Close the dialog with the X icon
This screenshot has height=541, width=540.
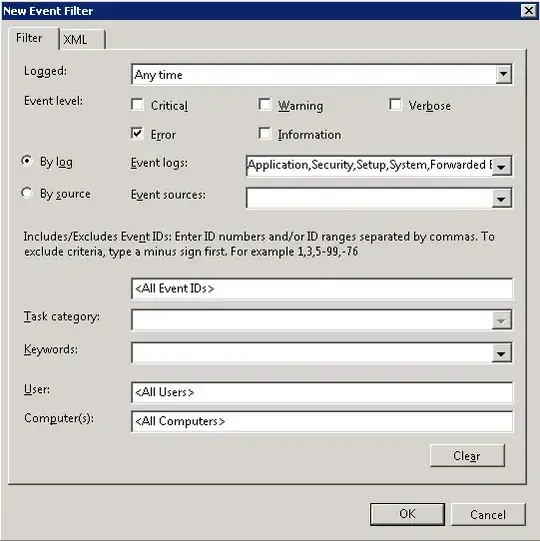529,11
